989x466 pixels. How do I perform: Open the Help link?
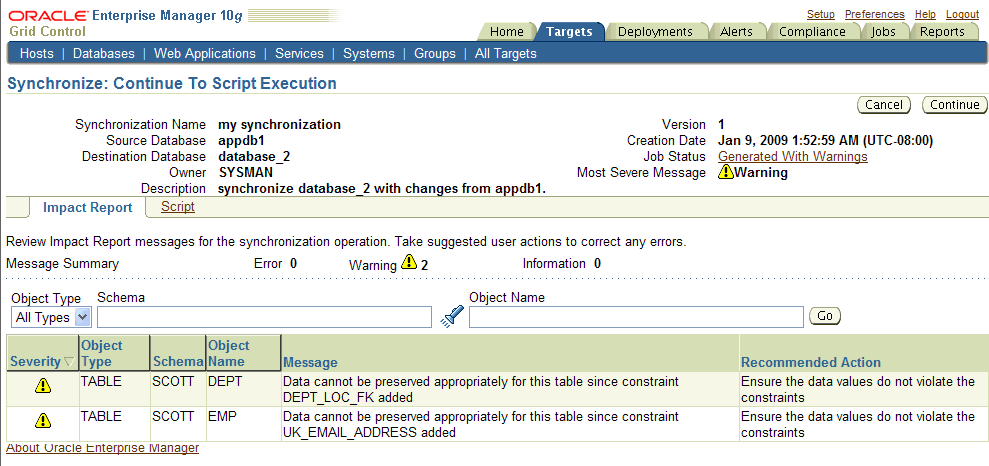[x=925, y=15]
